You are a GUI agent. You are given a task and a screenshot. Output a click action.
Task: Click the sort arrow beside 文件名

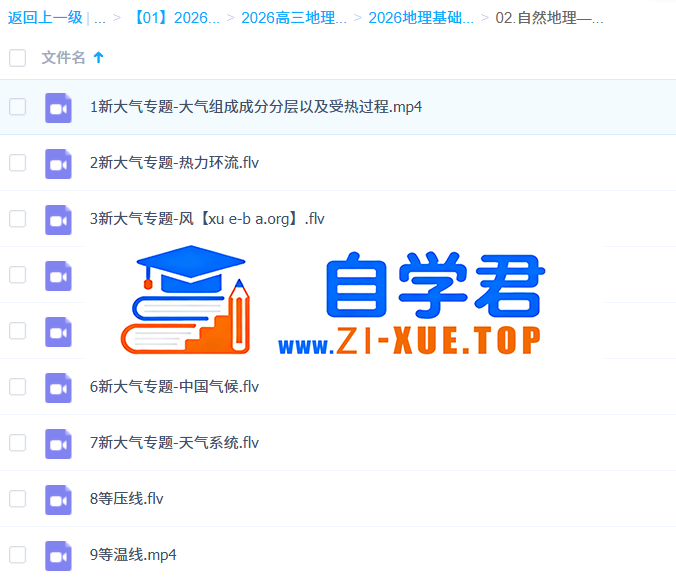click(98, 57)
